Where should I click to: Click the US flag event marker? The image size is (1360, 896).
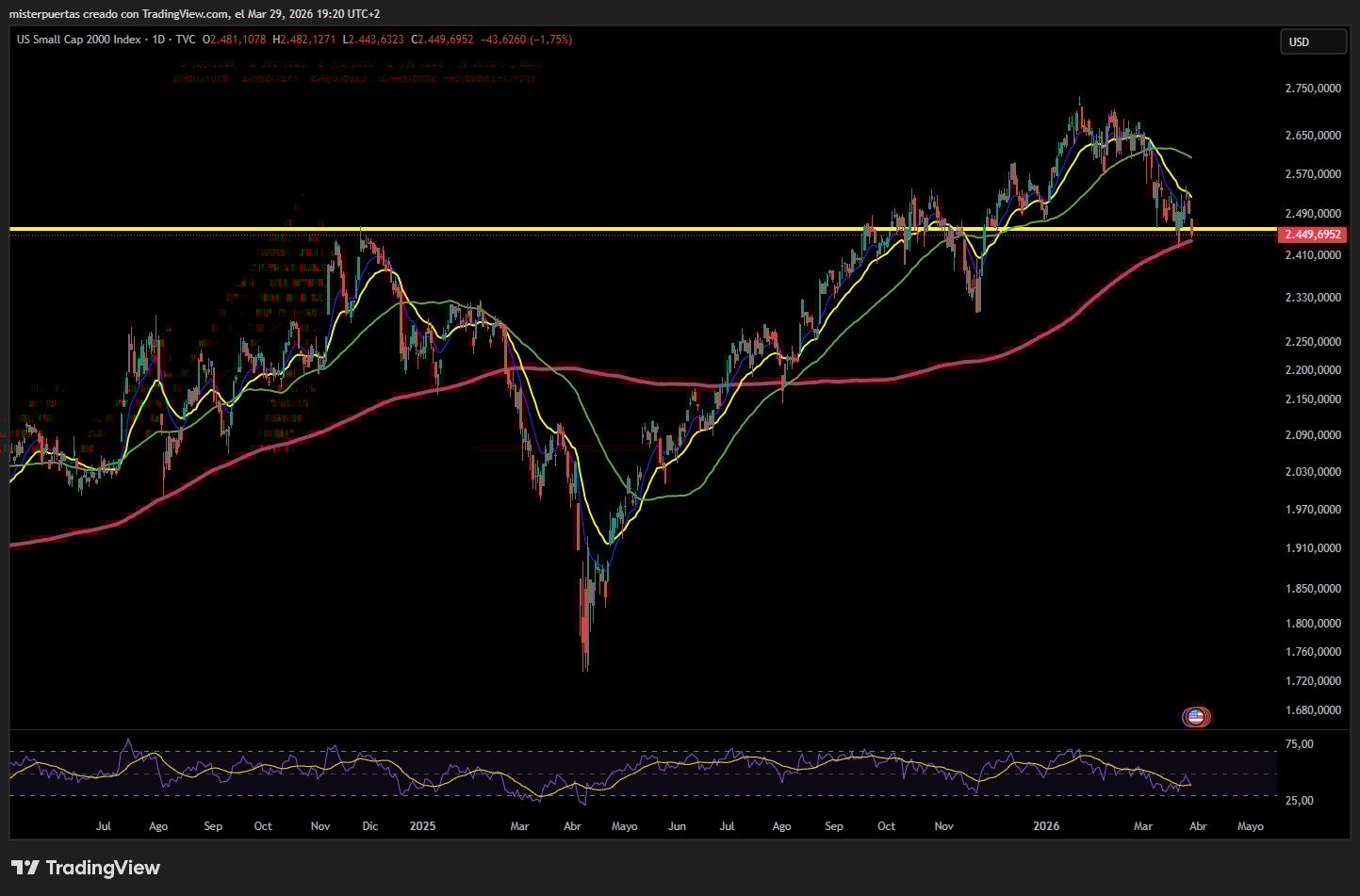pyautogui.click(x=1196, y=717)
